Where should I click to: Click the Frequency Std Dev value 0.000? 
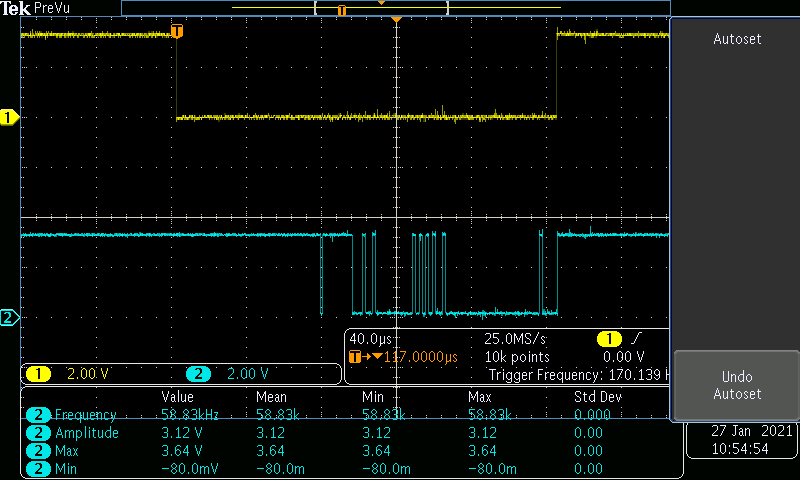[592, 415]
